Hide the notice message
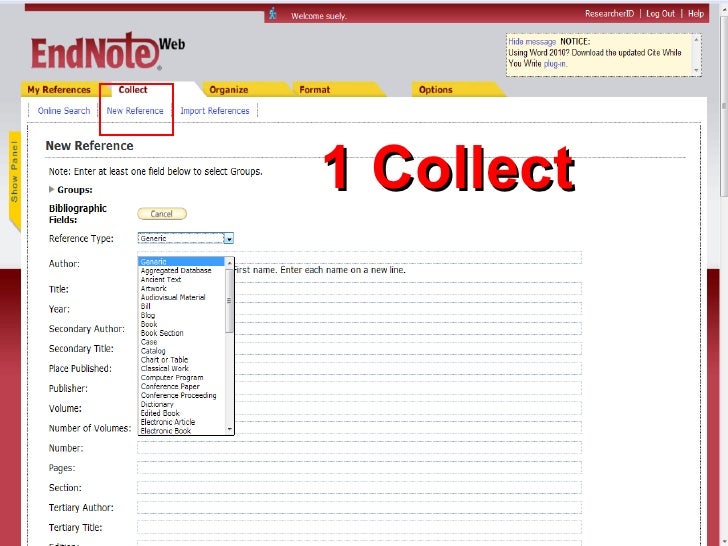This screenshot has height=546, width=728. point(532,41)
